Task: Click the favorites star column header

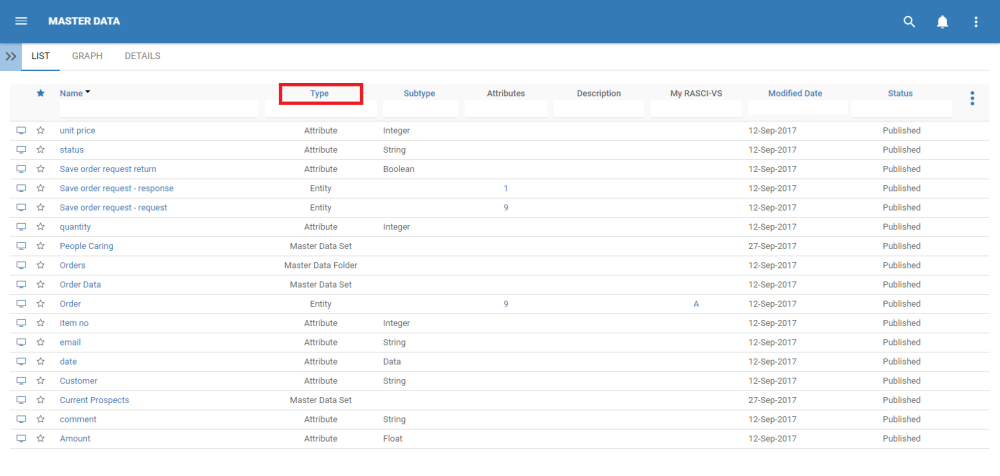Action: click(x=41, y=93)
